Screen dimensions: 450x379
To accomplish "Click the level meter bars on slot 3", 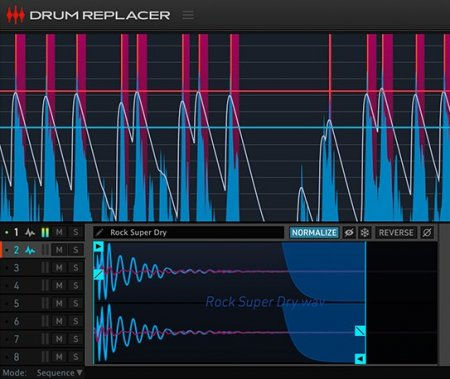I will [x=45, y=268].
